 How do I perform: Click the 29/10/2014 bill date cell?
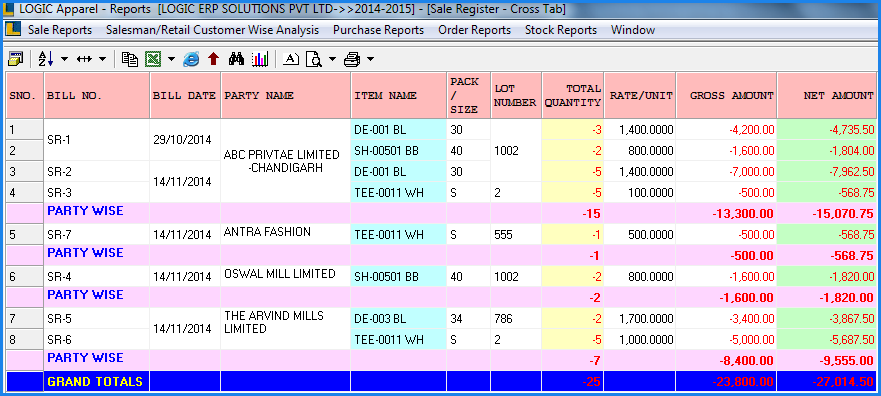point(185,140)
